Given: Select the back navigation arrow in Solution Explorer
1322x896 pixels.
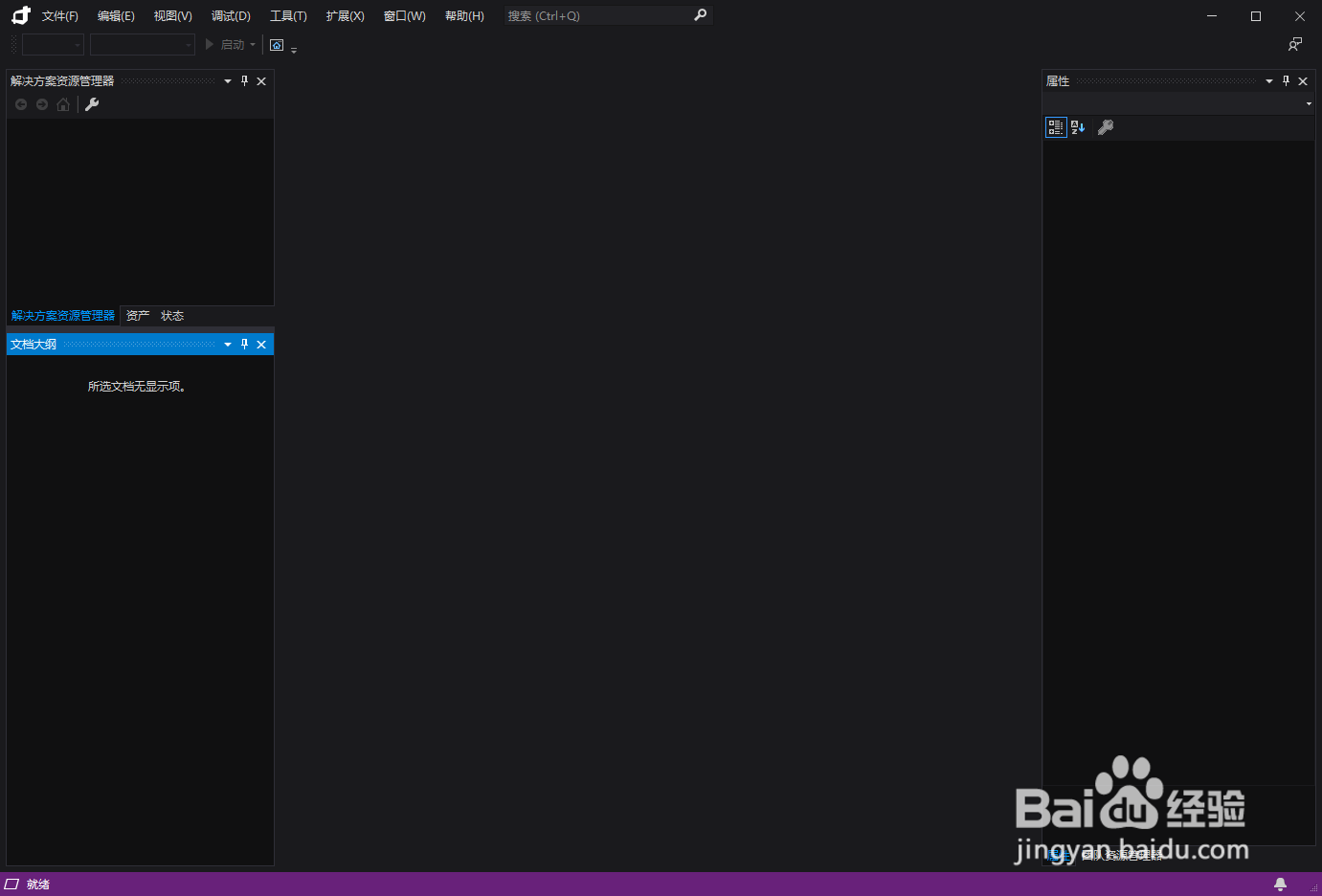Looking at the screenshot, I should pos(20,104).
